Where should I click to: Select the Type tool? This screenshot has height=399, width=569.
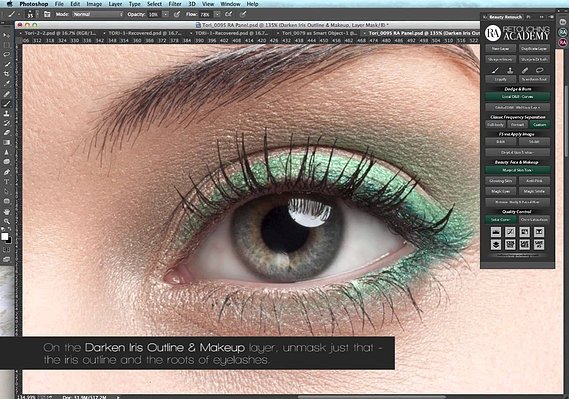7,182
